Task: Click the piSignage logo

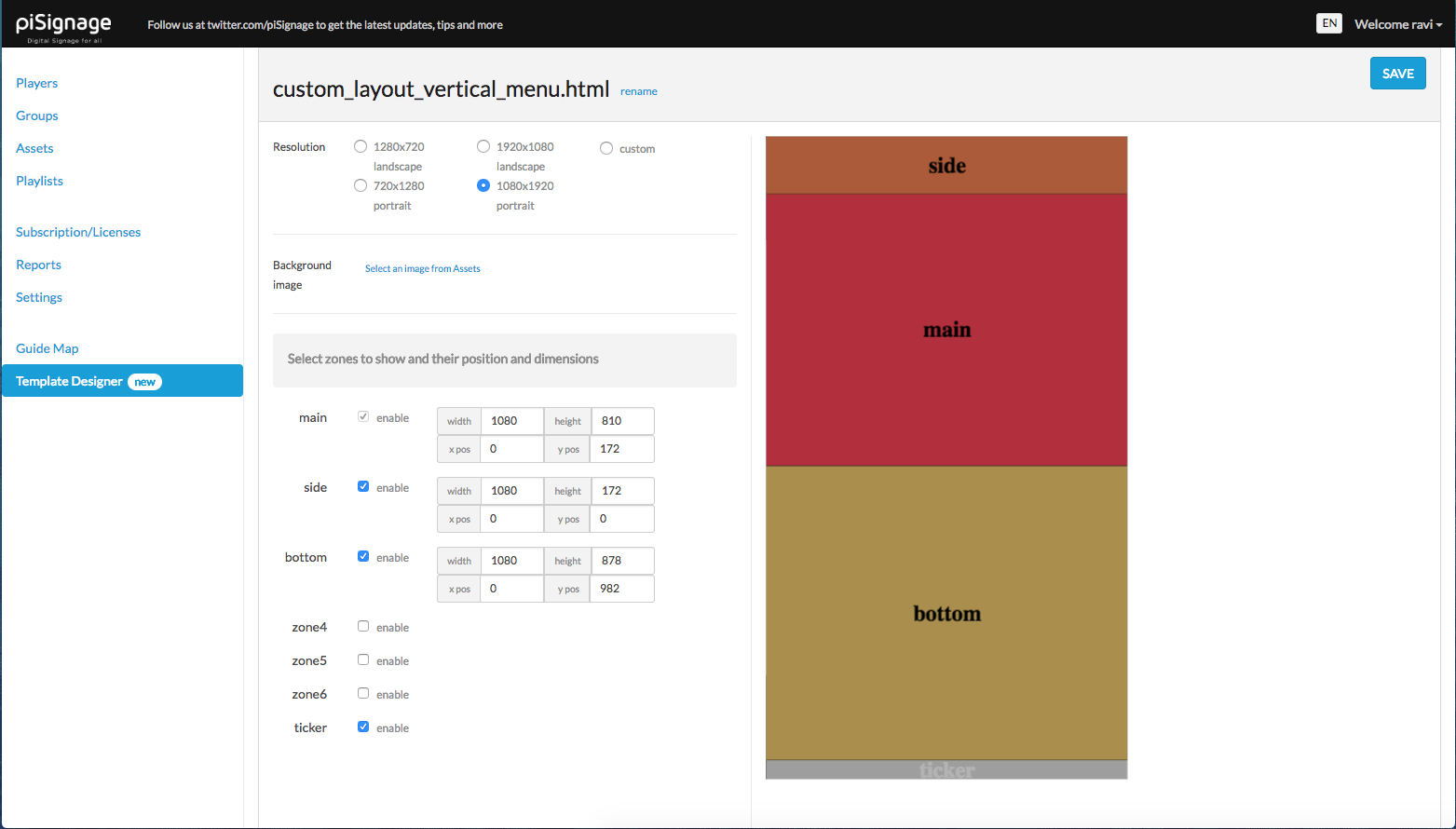Action: tap(63, 26)
